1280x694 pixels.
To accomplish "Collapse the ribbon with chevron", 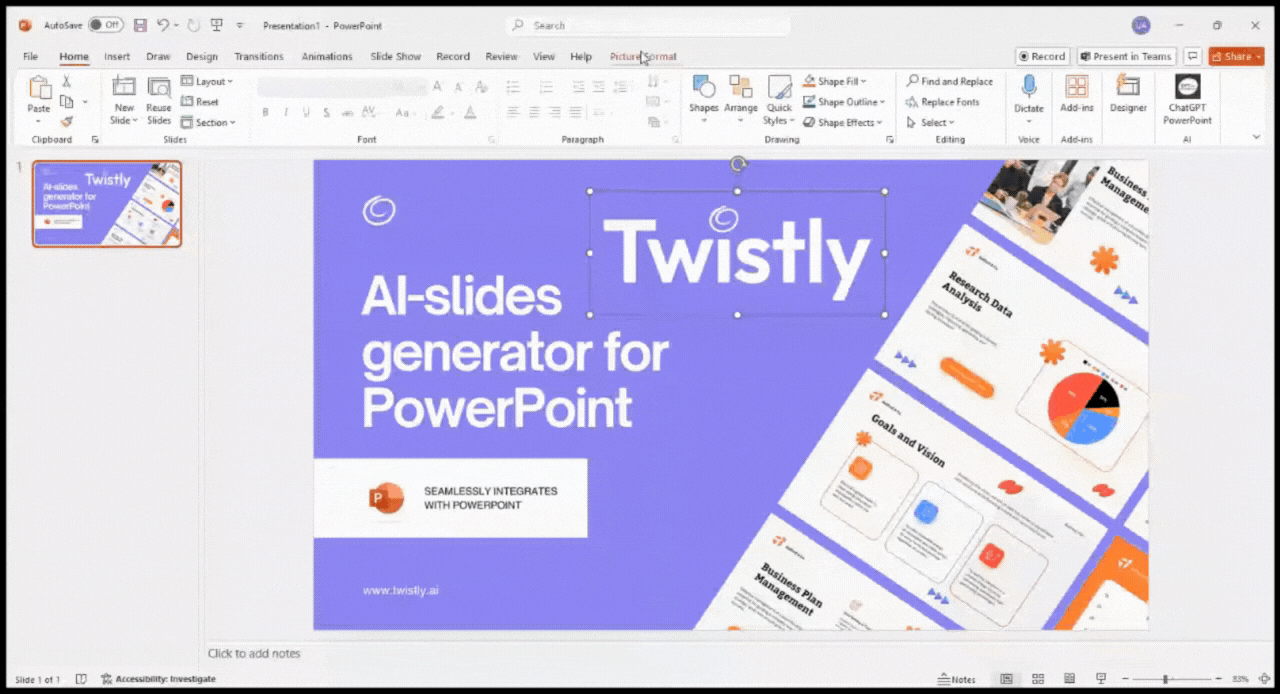I will pos(1257,137).
